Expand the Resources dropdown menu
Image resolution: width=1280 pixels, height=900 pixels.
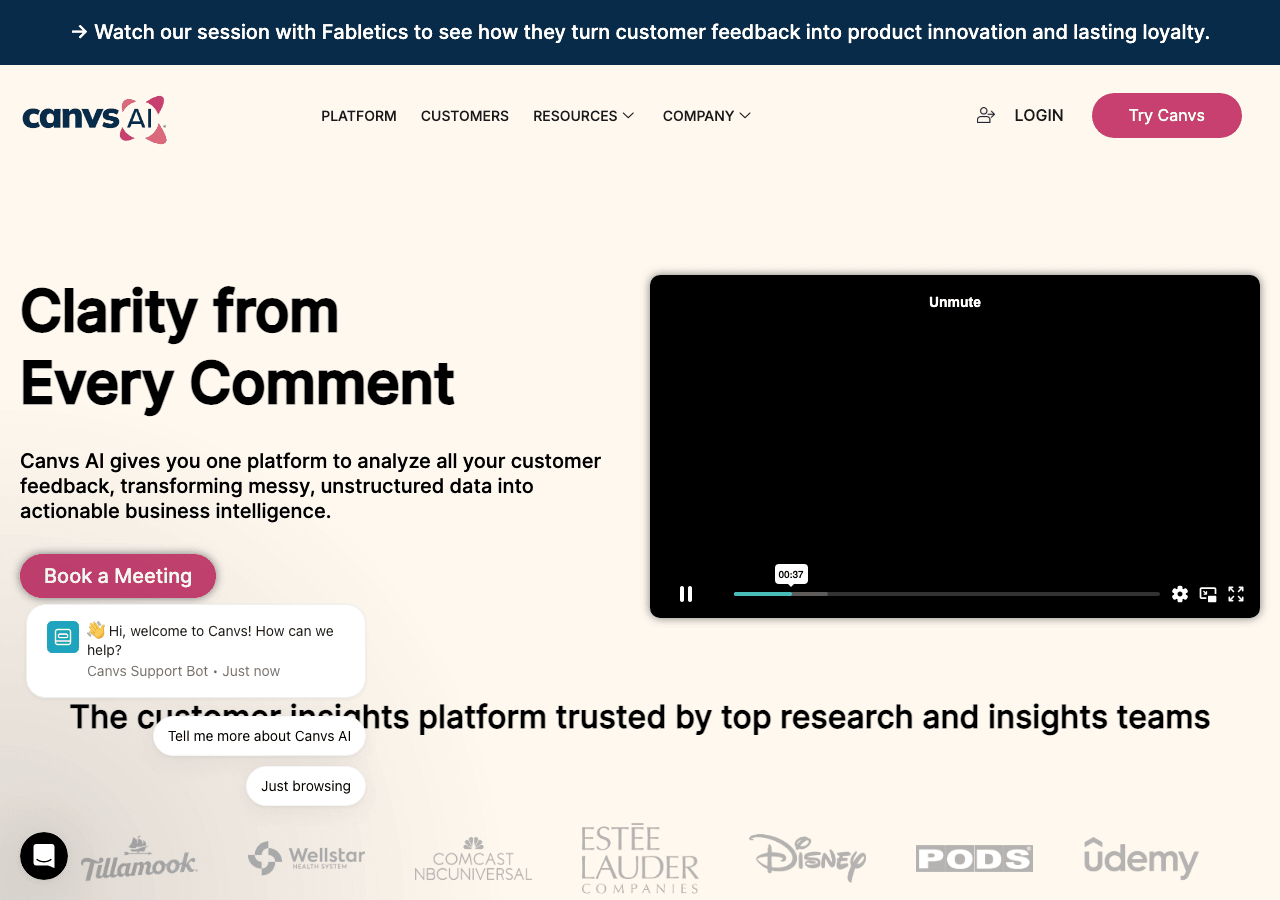tap(584, 116)
